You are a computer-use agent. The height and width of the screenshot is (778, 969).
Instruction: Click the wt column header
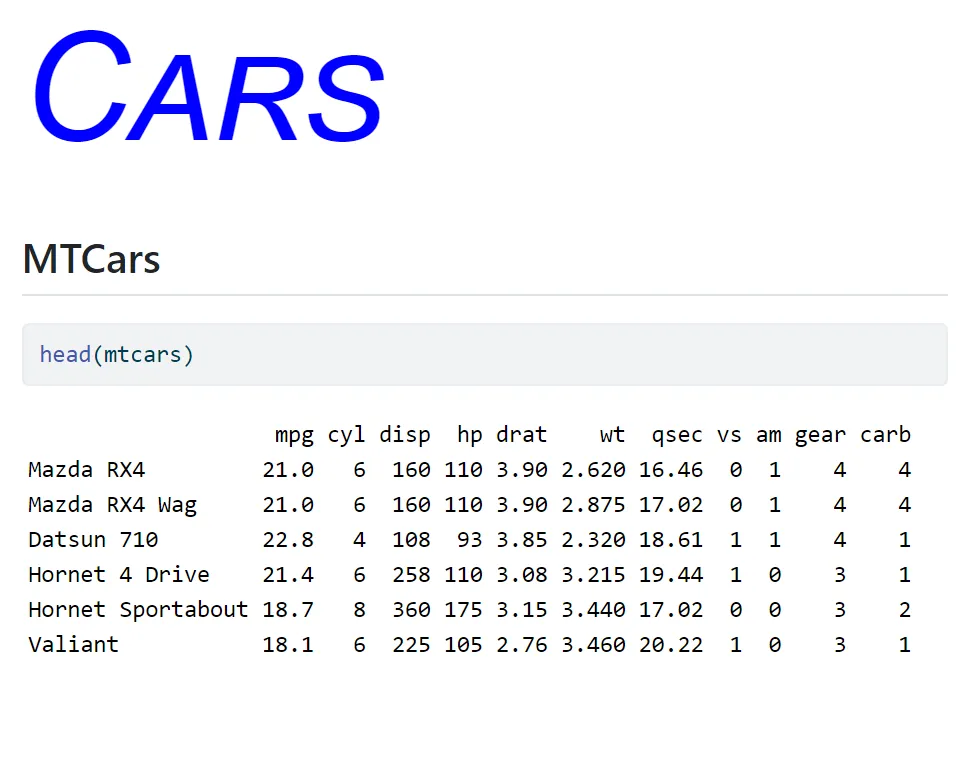612,435
